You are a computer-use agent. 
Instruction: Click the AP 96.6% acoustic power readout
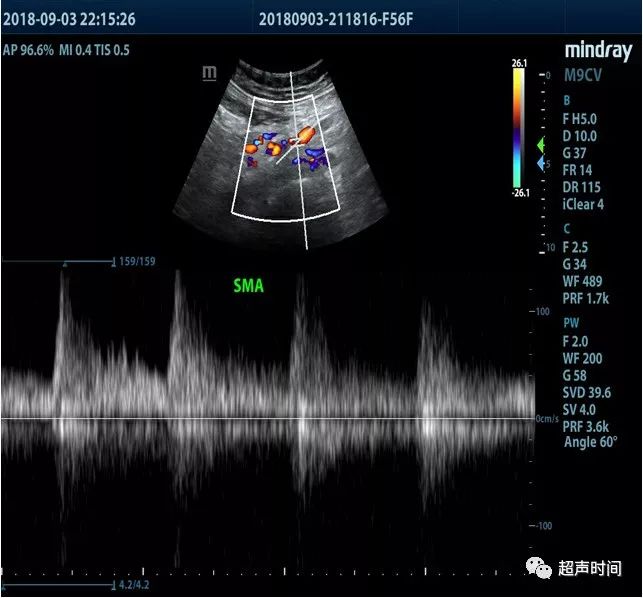[28, 50]
